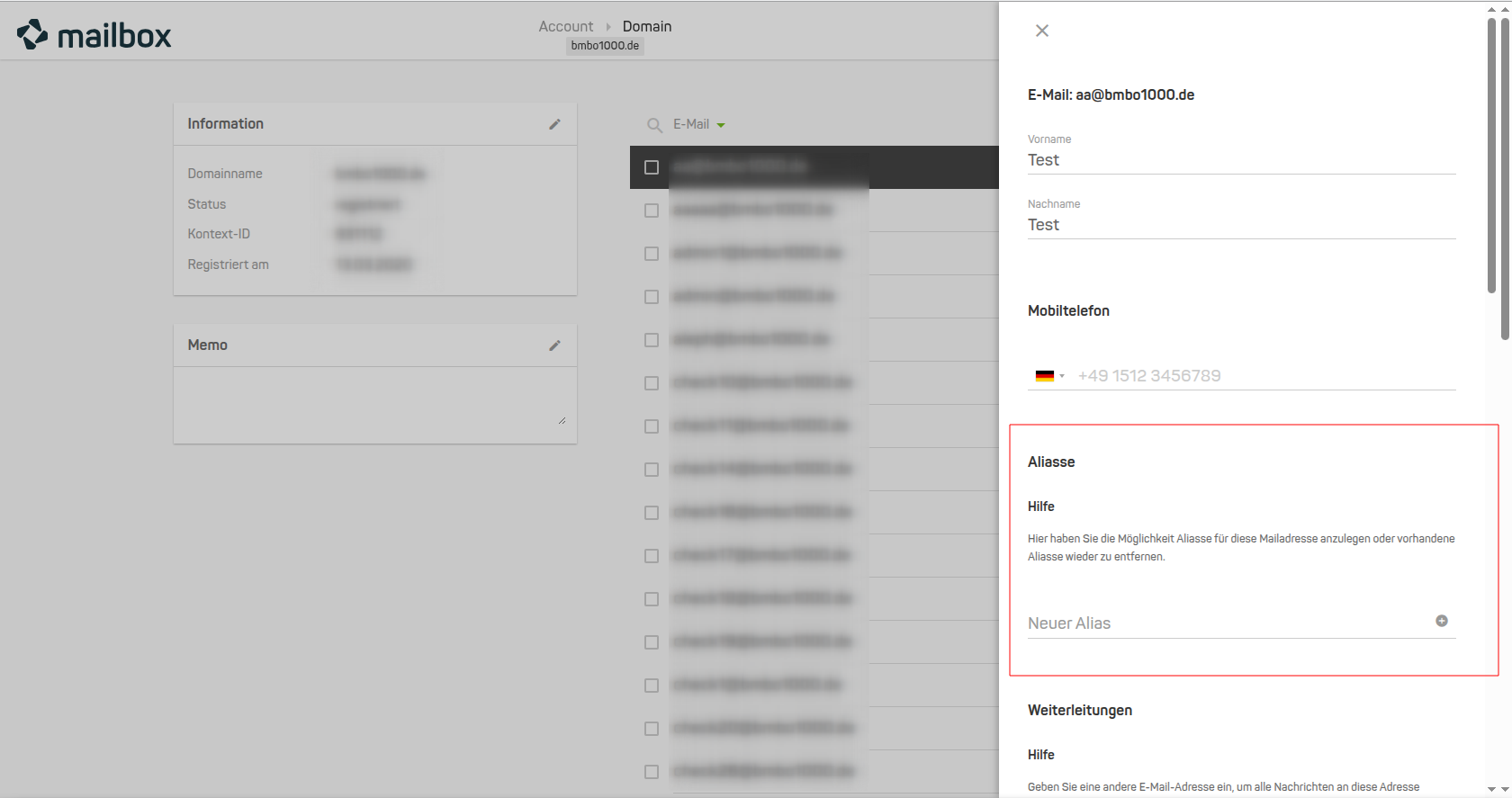Viewport: 1512px width, 798px height.
Task: Open the German flag country code selector
Action: coord(1049,376)
